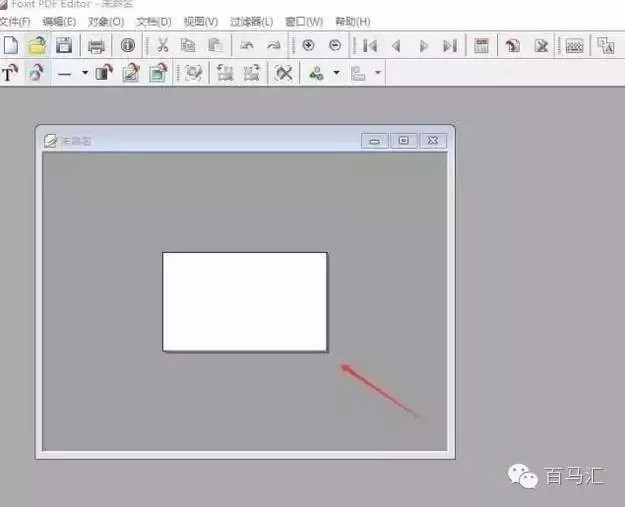Viewport: 625px width, 507px height.
Task: Click the second rotate object icon
Action: [252, 73]
